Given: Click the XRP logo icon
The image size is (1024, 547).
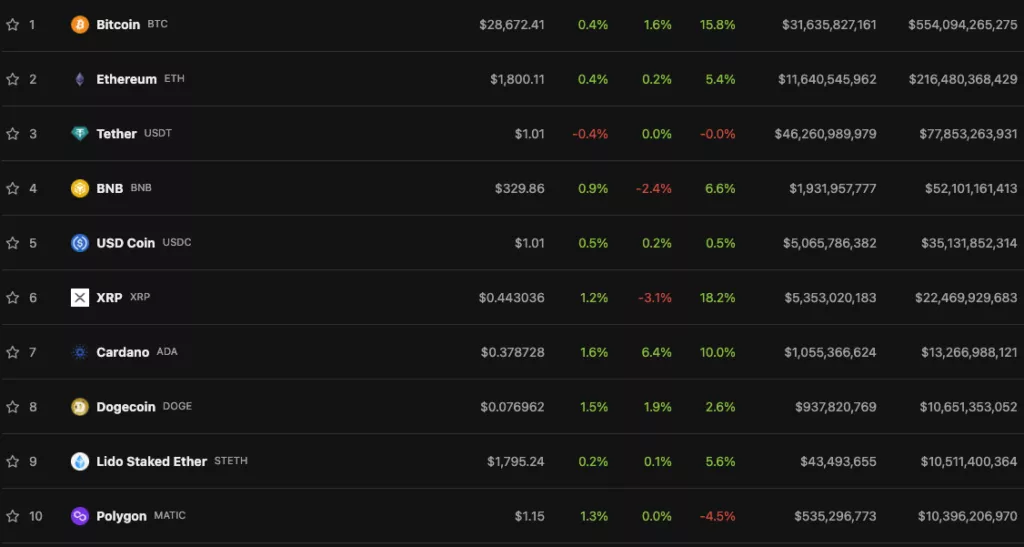Looking at the screenshot, I should [80, 297].
